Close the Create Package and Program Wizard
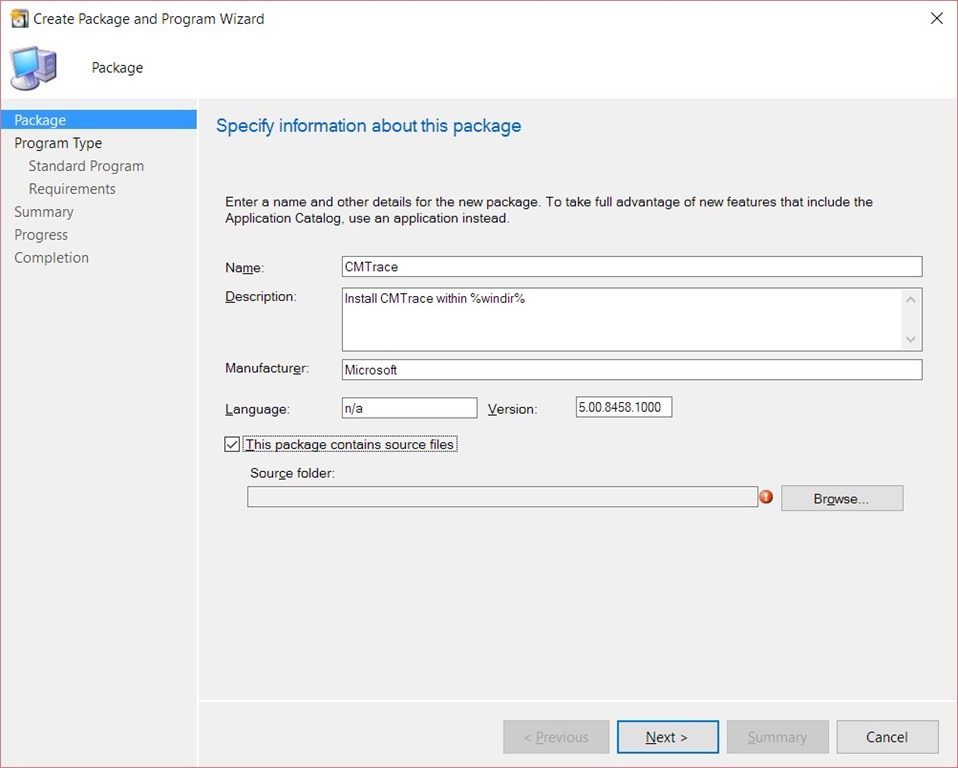Viewport: 958px width, 768px height. (x=937, y=18)
